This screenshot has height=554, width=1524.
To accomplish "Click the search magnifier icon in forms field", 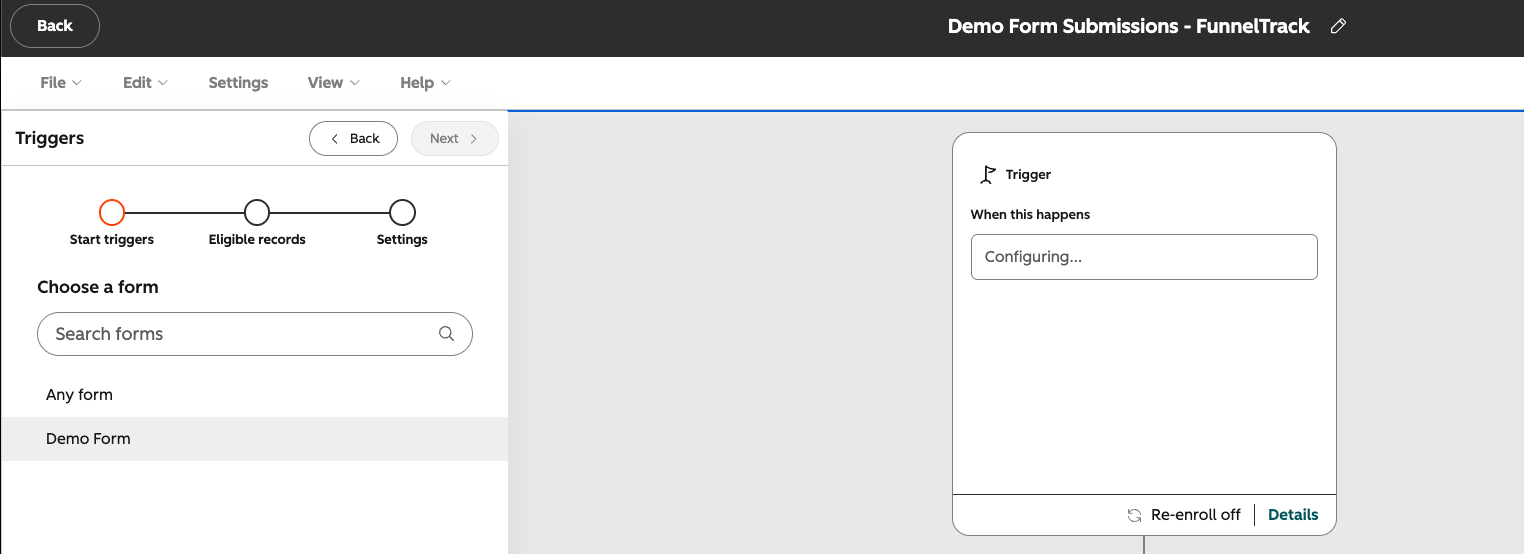I will point(447,334).
